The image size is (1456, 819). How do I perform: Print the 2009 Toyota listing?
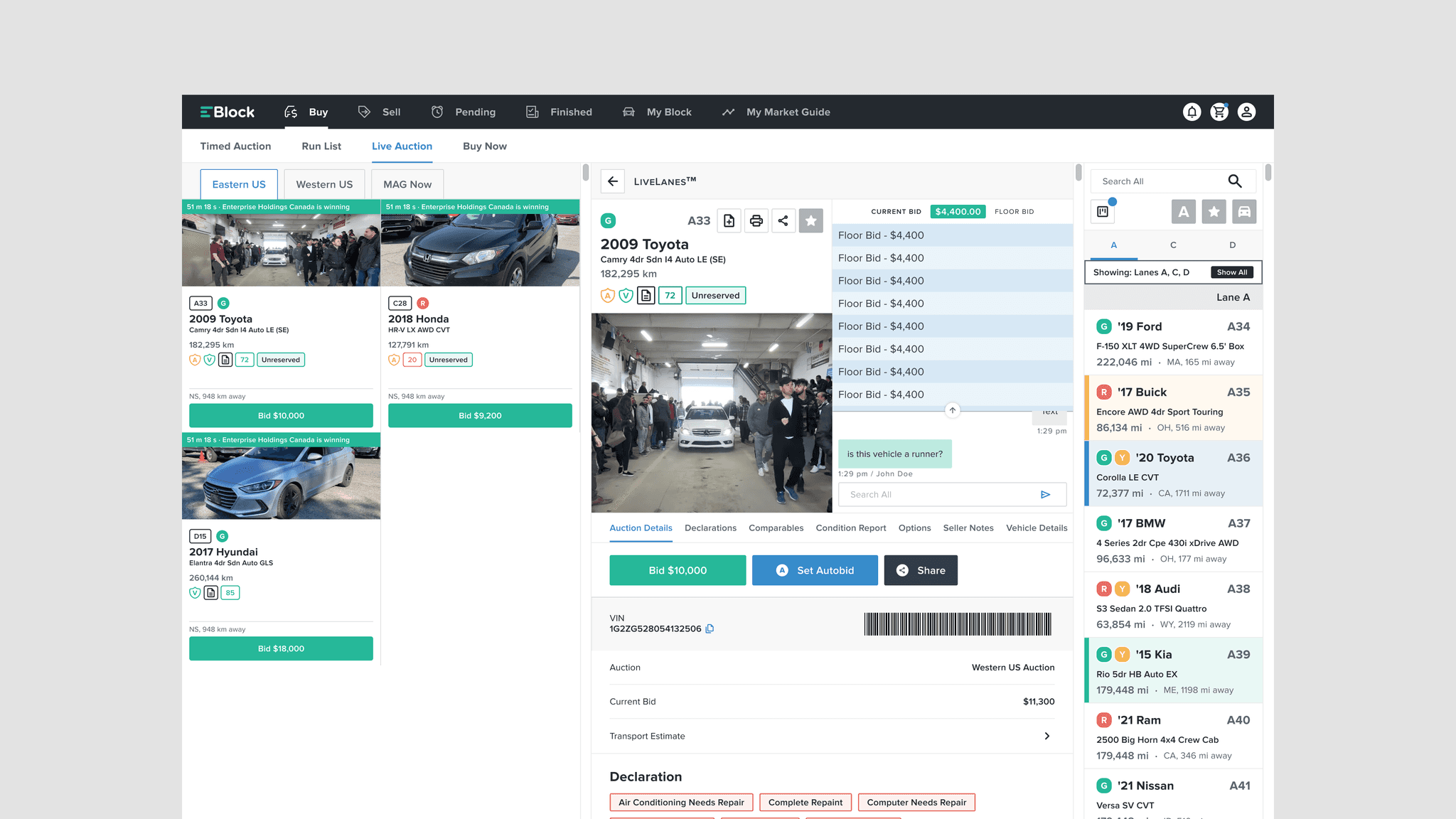pos(756,221)
